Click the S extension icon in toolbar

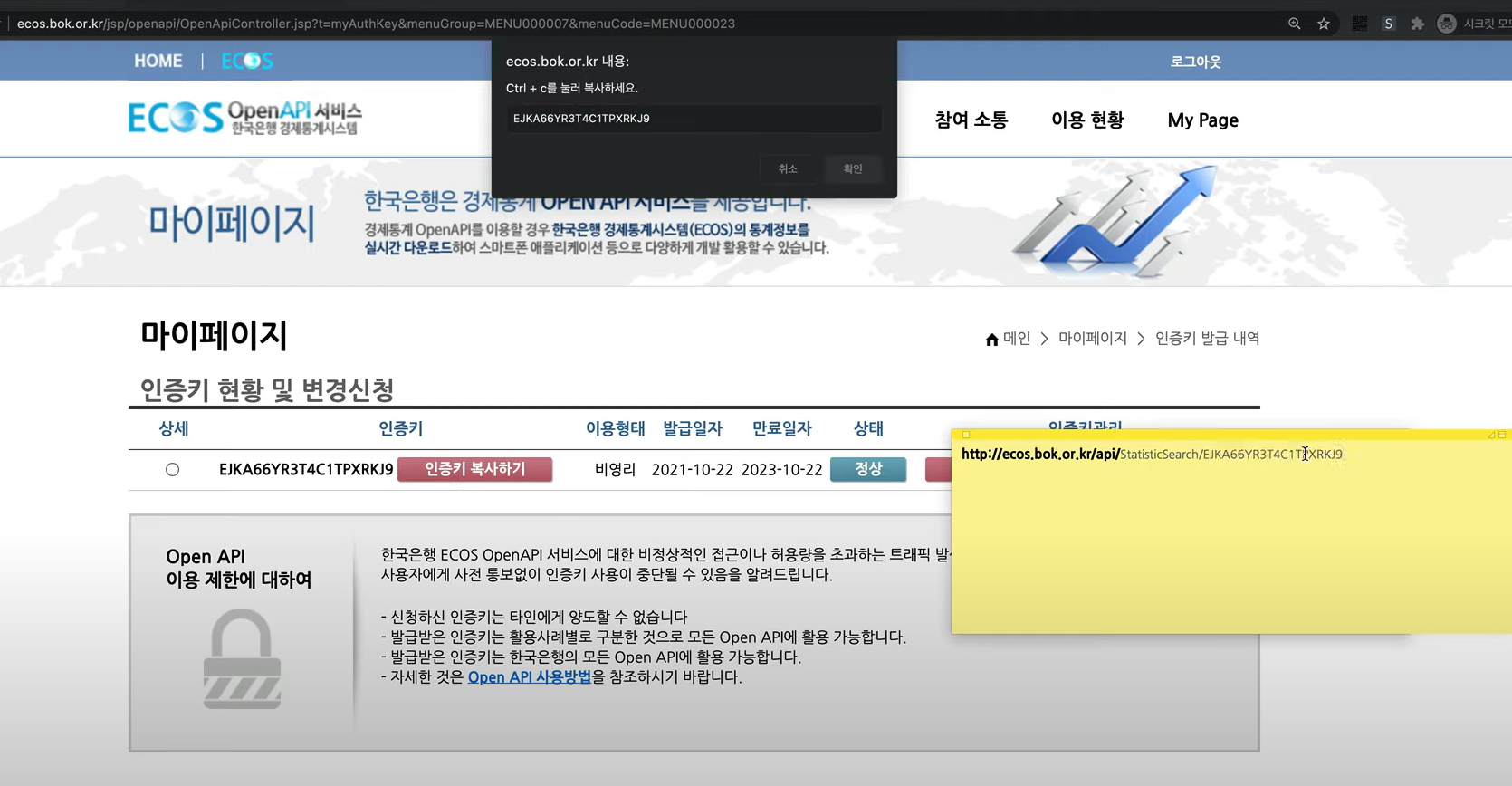click(x=1388, y=24)
